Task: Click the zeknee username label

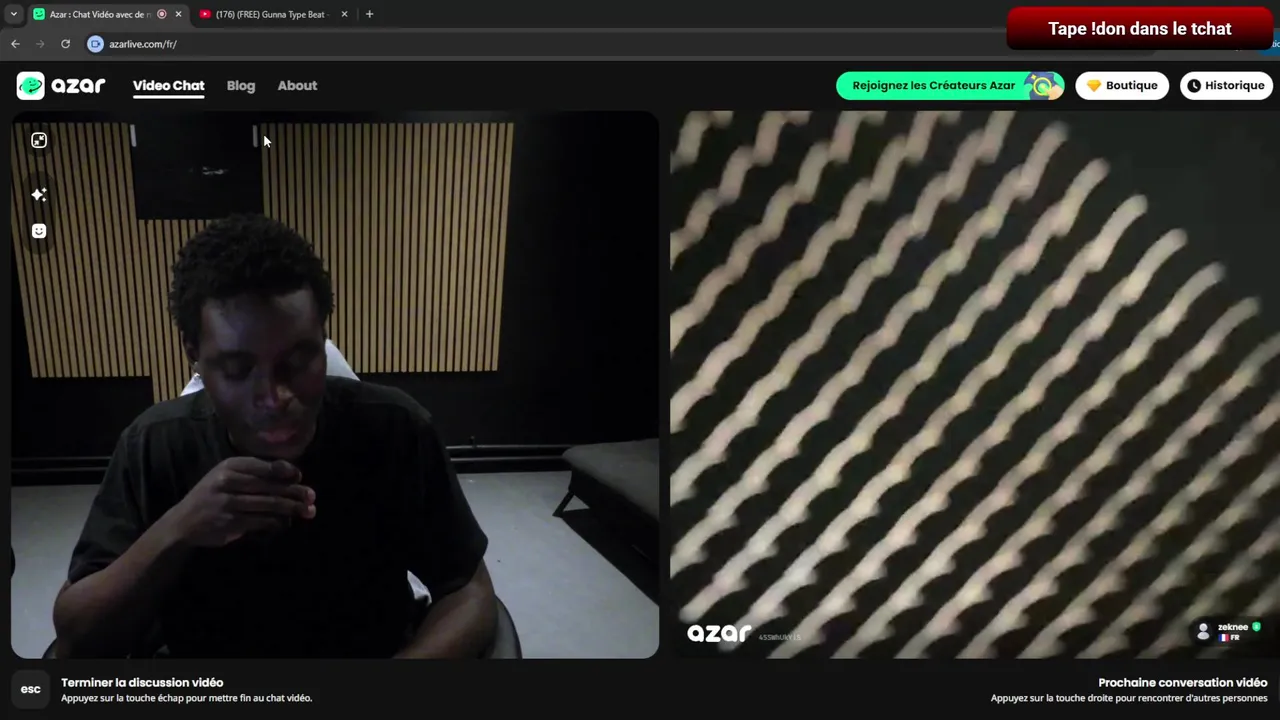Action: [x=1232, y=627]
